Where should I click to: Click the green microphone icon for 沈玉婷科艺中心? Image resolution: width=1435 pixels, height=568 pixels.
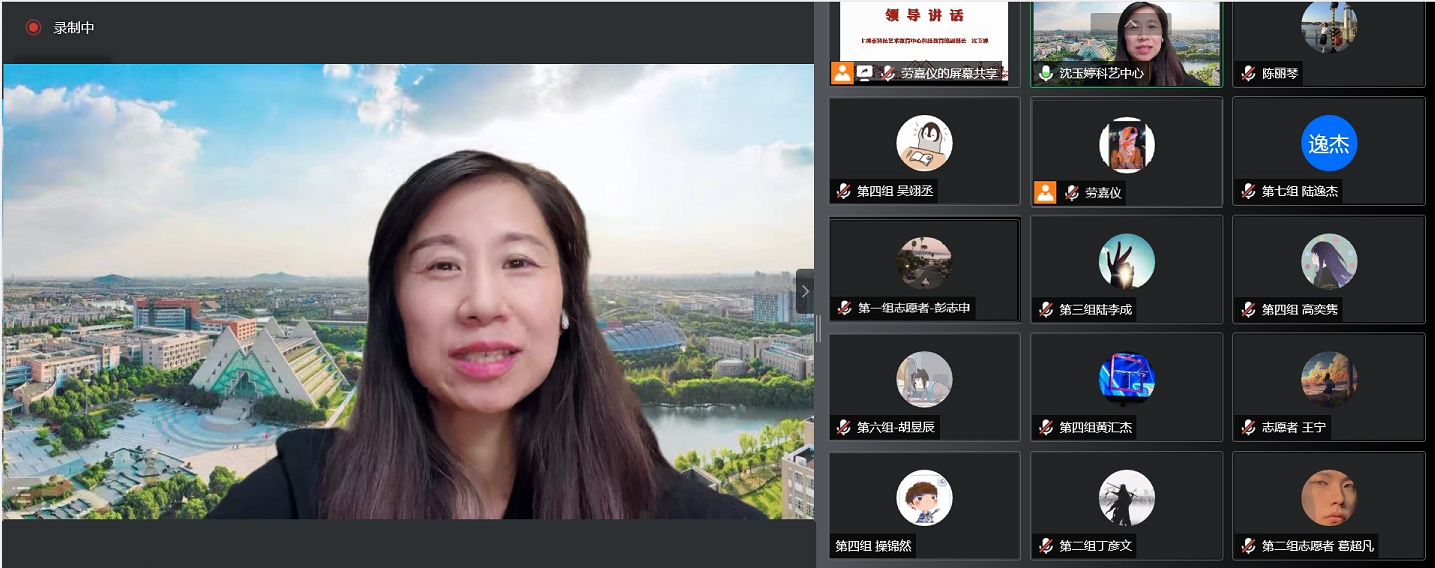point(1046,73)
